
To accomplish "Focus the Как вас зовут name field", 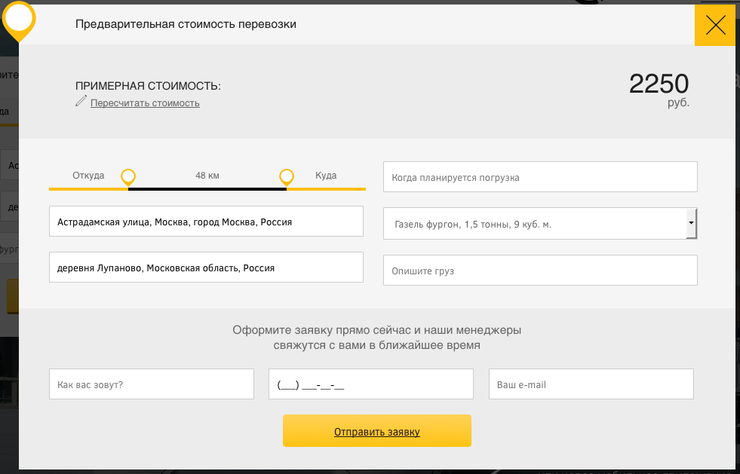I will click(x=151, y=384).
